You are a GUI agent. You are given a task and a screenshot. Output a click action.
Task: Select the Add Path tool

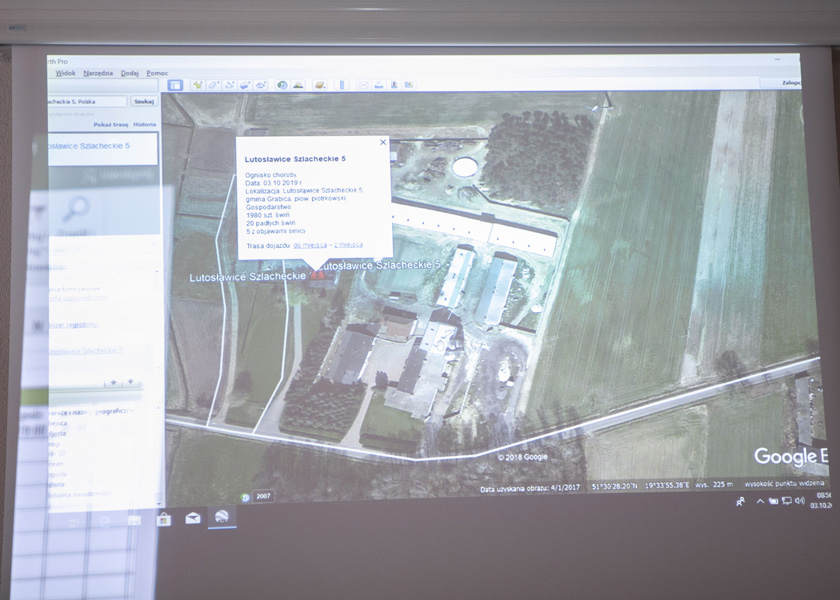click(x=229, y=86)
